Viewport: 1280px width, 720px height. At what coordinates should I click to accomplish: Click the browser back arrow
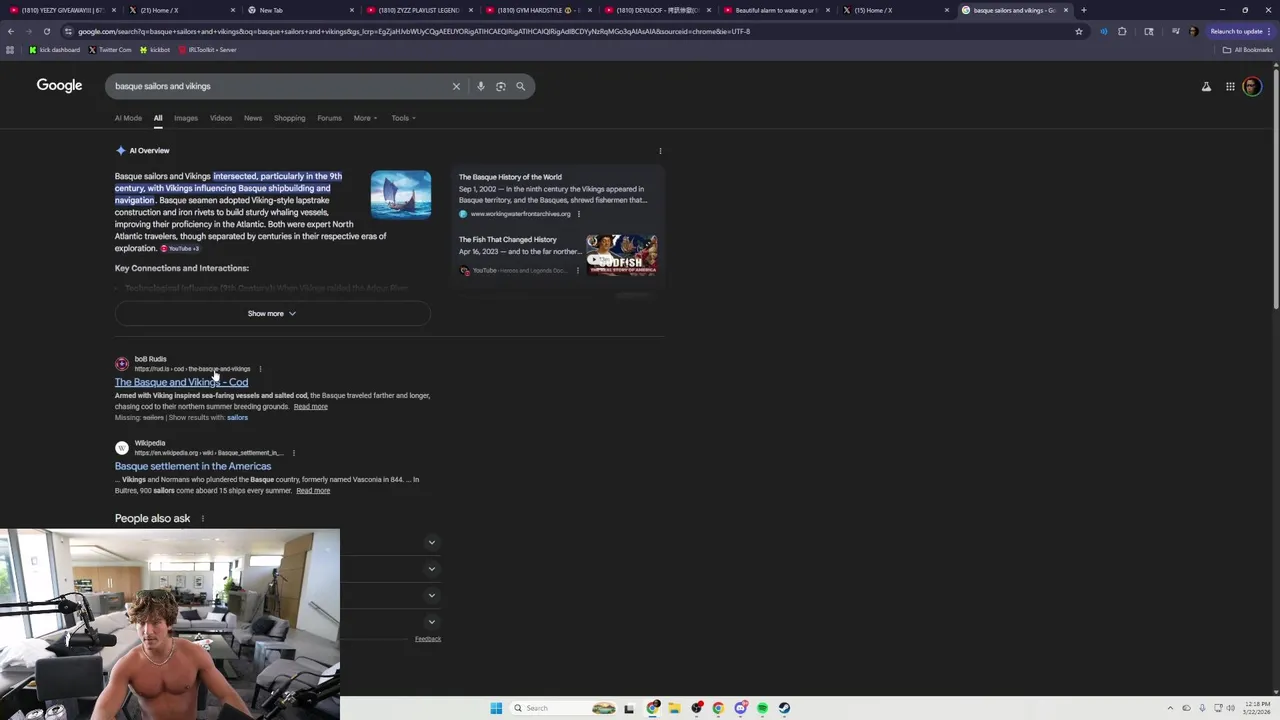click(11, 31)
